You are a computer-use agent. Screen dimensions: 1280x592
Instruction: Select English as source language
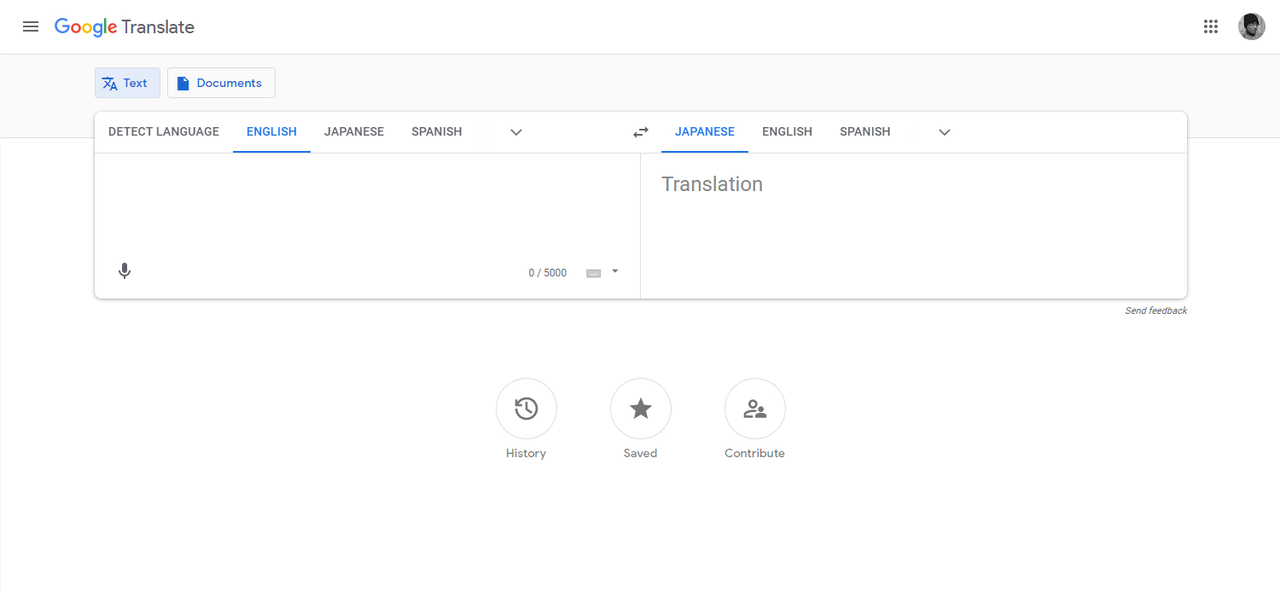click(272, 132)
